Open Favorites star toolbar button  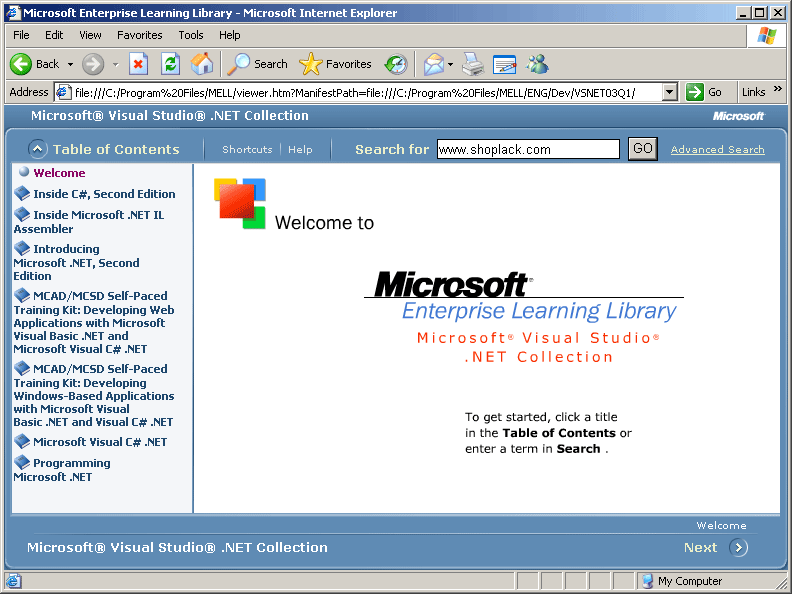point(335,64)
